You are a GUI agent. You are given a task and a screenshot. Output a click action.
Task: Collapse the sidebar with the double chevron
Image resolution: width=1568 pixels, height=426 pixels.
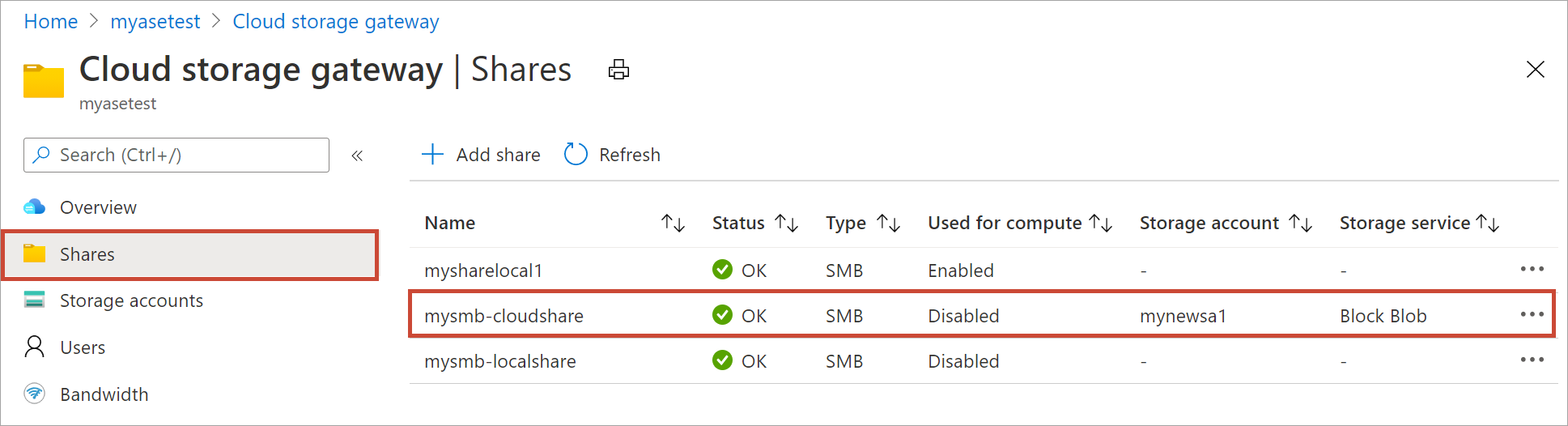coord(357,155)
